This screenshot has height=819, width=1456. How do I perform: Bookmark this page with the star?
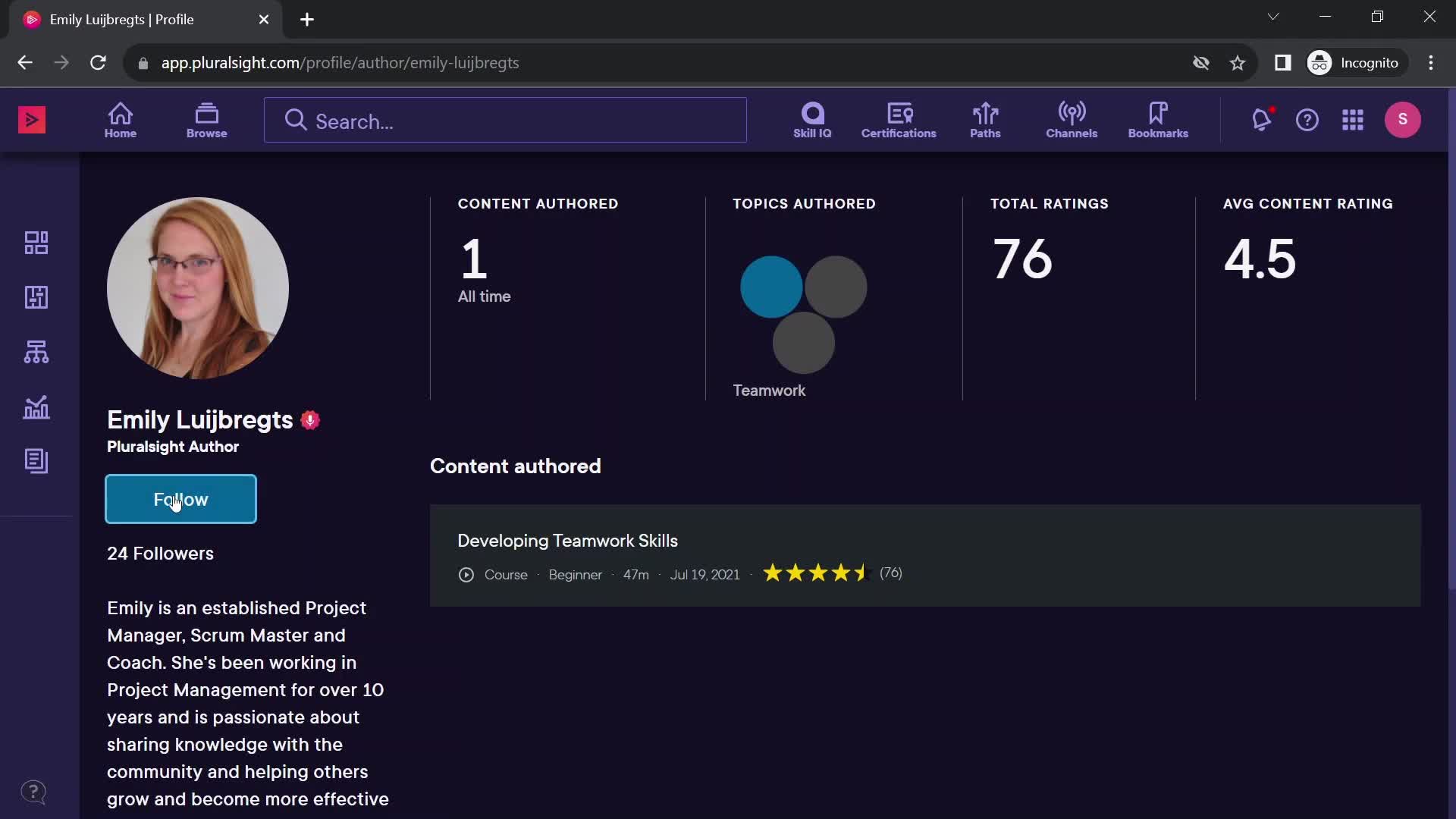(1238, 63)
